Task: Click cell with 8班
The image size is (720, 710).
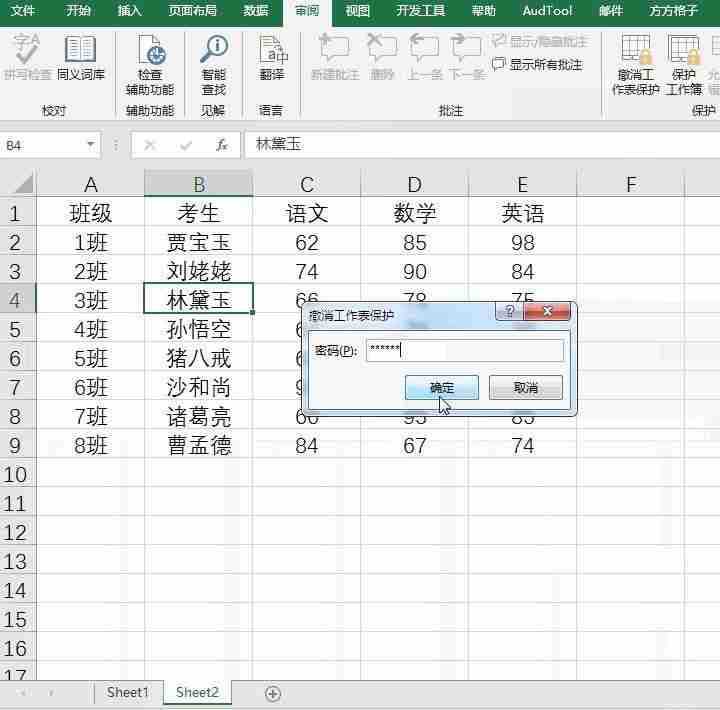Action: click(90, 445)
